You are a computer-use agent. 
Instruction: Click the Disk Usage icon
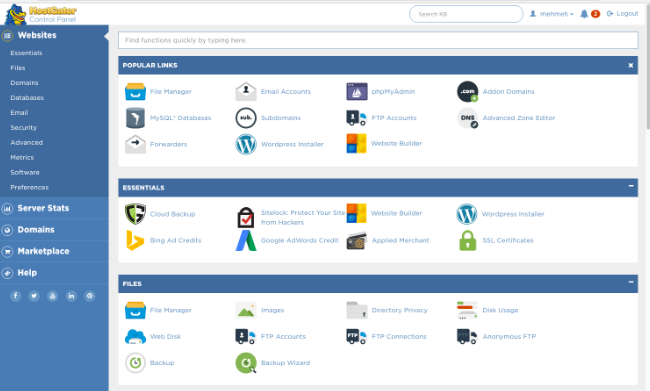468,310
